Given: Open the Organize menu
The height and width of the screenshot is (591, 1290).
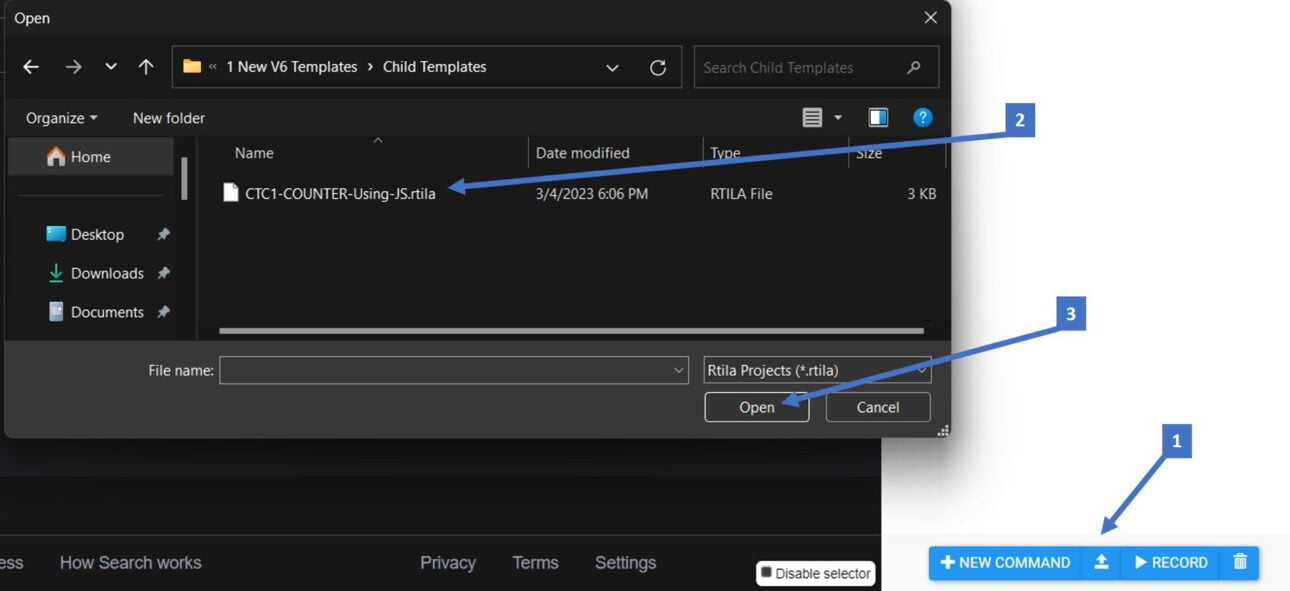Looking at the screenshot, I should tap(60, 117).
